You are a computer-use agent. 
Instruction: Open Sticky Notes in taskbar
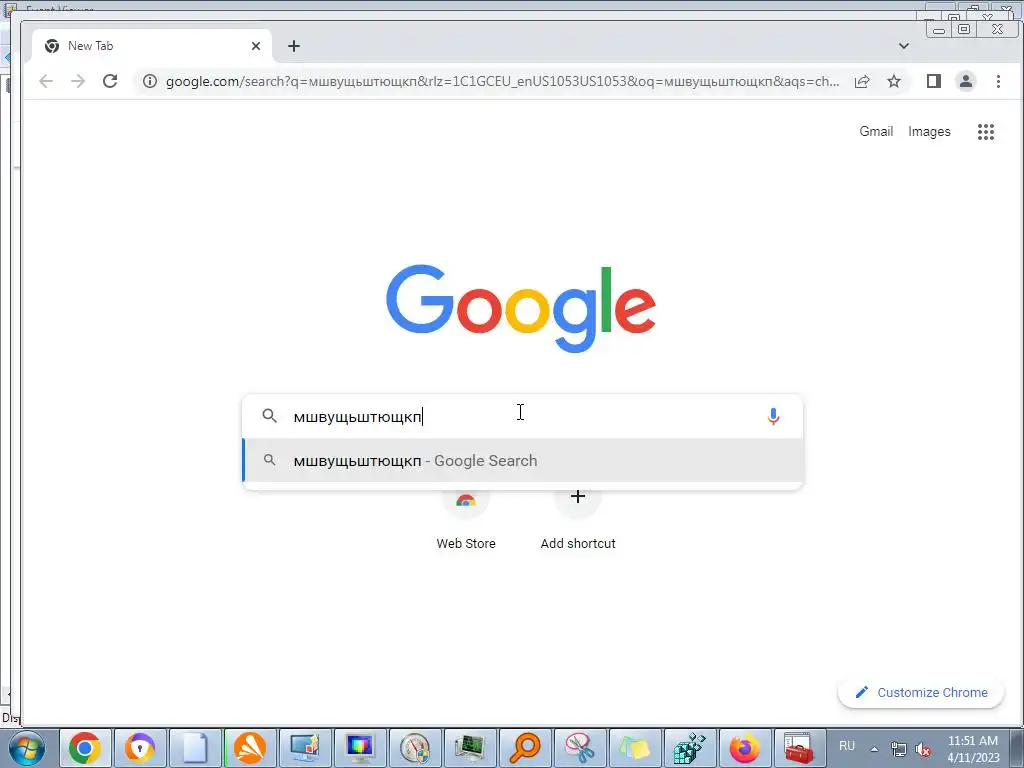pyautogui.click(x=634, y=748)
